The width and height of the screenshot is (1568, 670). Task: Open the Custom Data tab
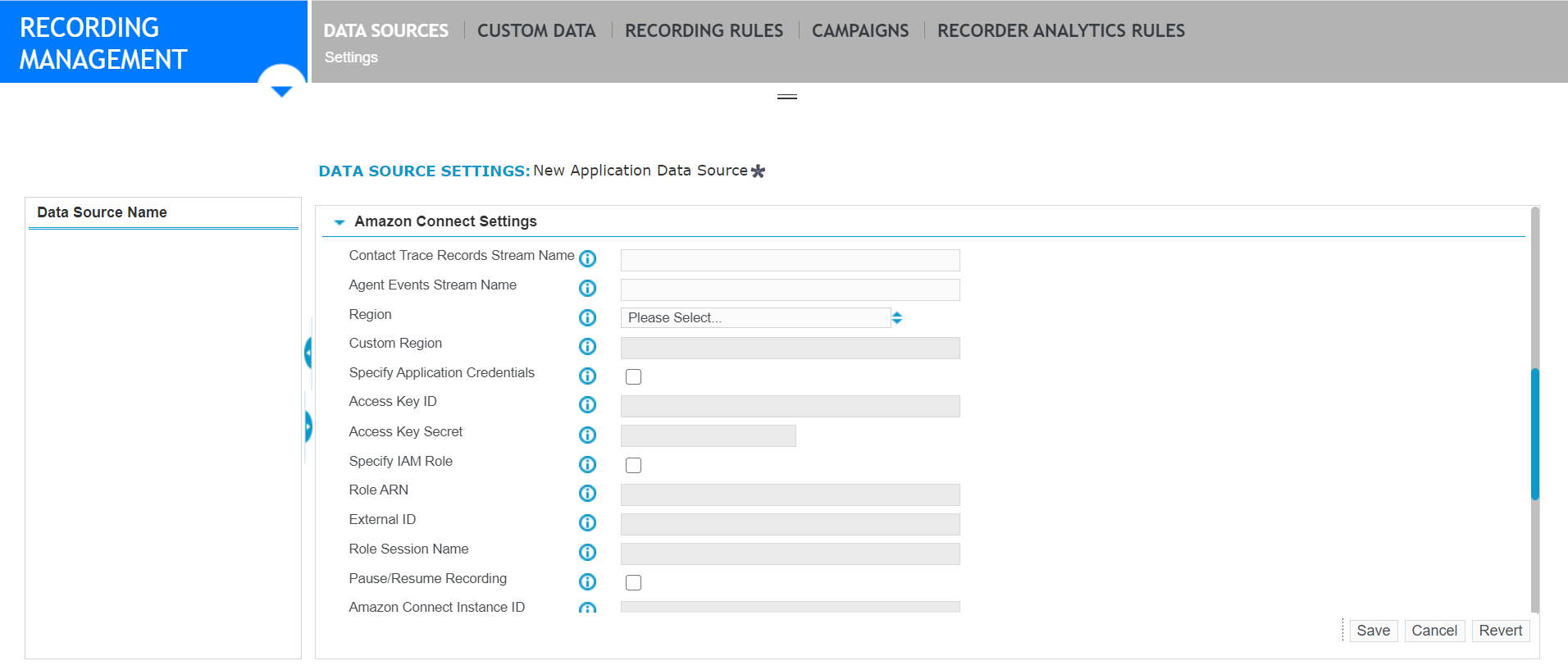(x=536, y=30)
